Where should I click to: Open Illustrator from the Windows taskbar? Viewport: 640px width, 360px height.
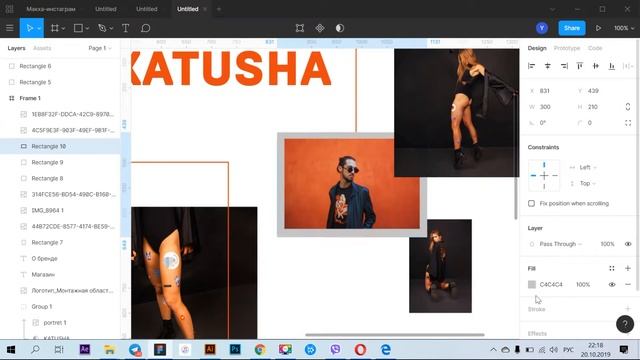210,349
